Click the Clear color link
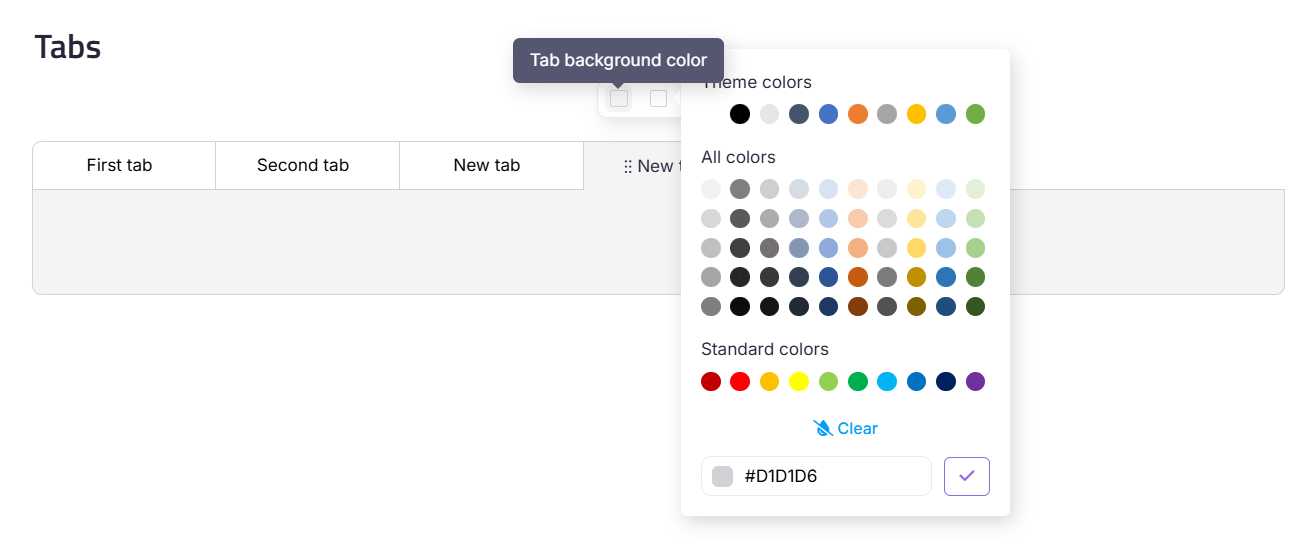The image size is (1301, 540). pos(846,428)
